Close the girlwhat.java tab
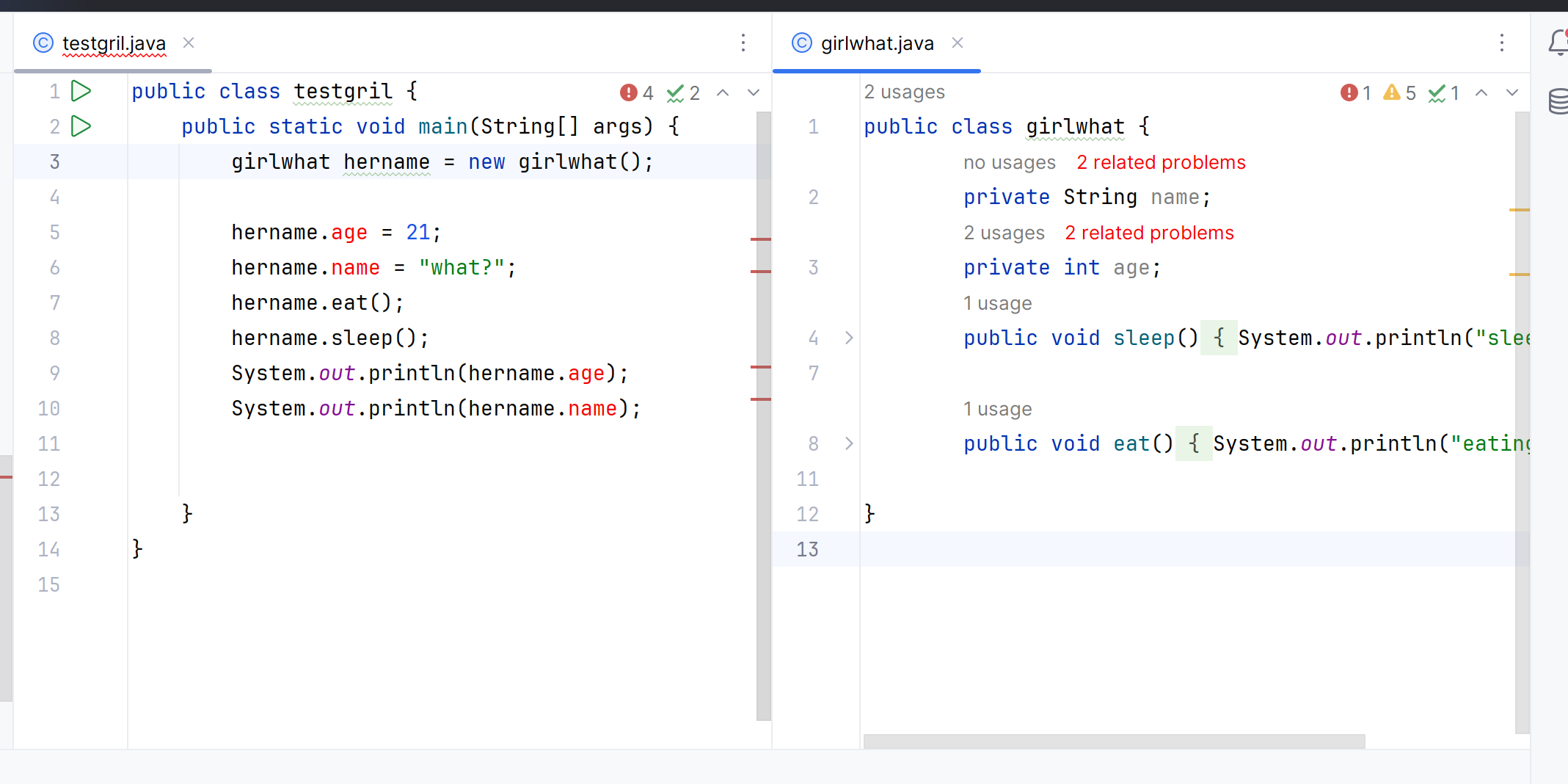The image size is (1568, 784). tap(958, 43)
